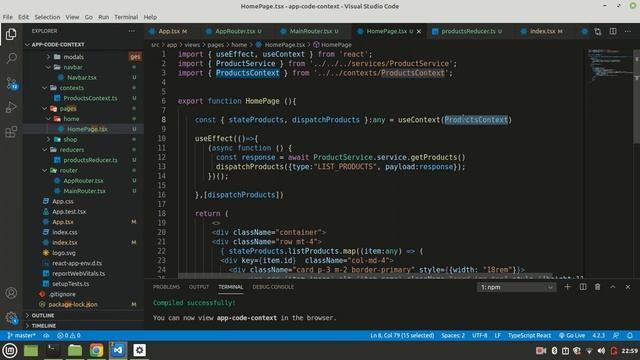Click the Spaces: 2 indentation setting

tap(453, 336)
